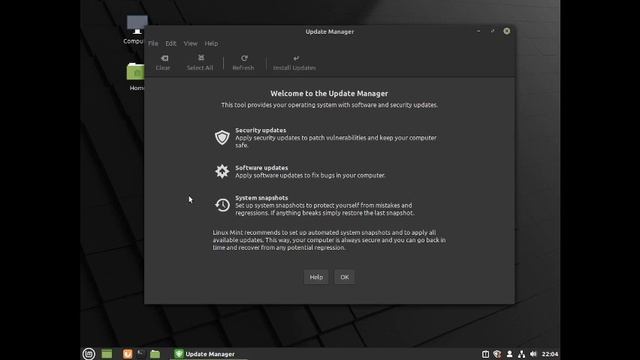Image resolution: width=640 pixels, height=360 pixels.
Task: Click the Install Updates toolbar icon
Action: click(x=296, y=58)
